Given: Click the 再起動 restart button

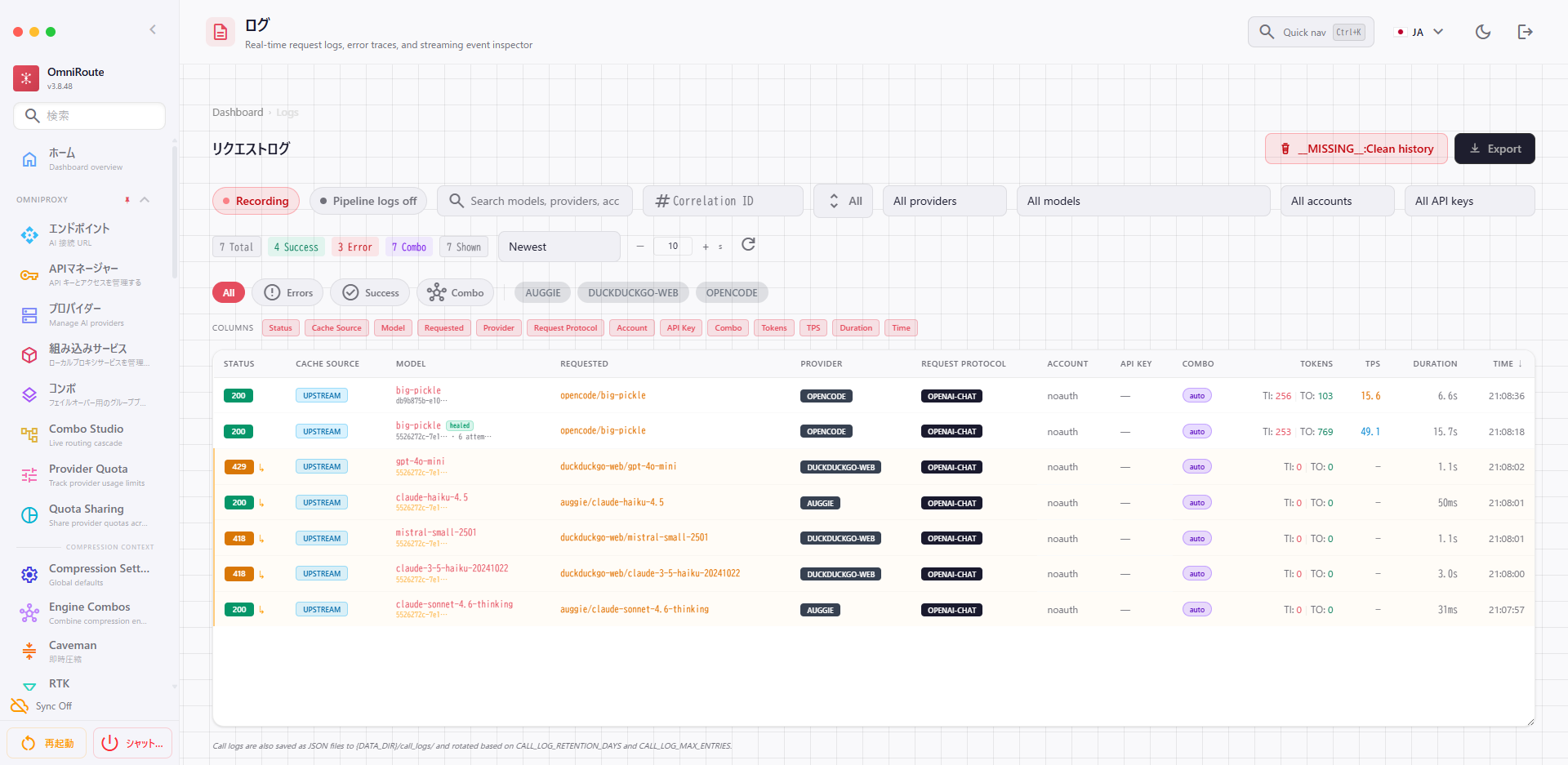Looking at the screenshot, I should coord(47,743).
